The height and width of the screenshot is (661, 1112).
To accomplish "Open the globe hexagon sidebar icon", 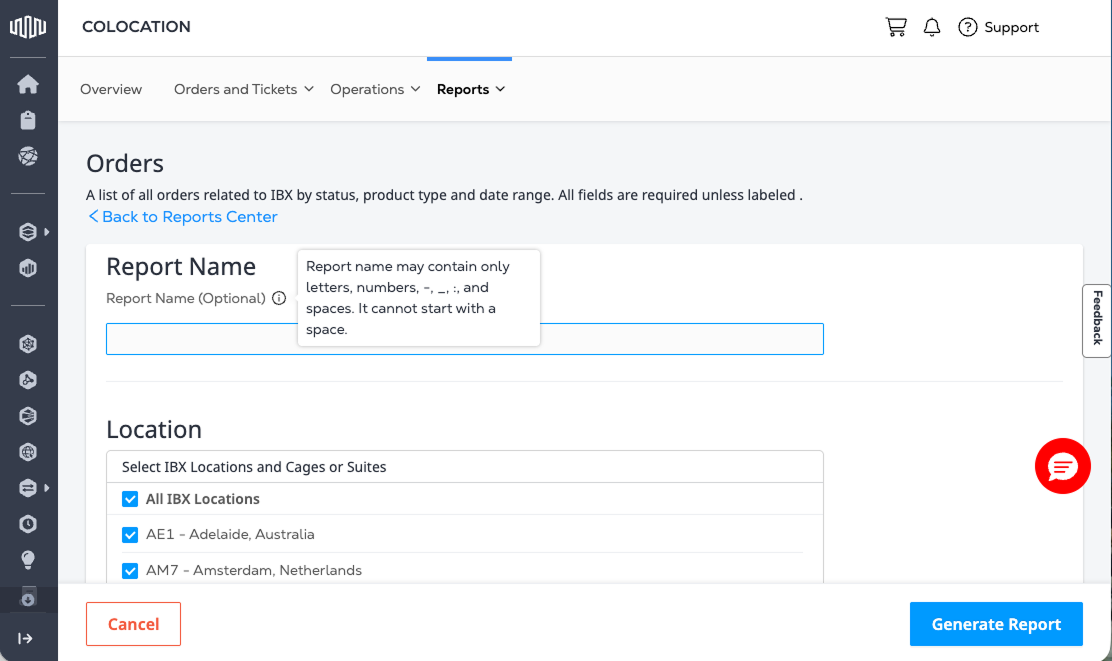I will (28, 452).
